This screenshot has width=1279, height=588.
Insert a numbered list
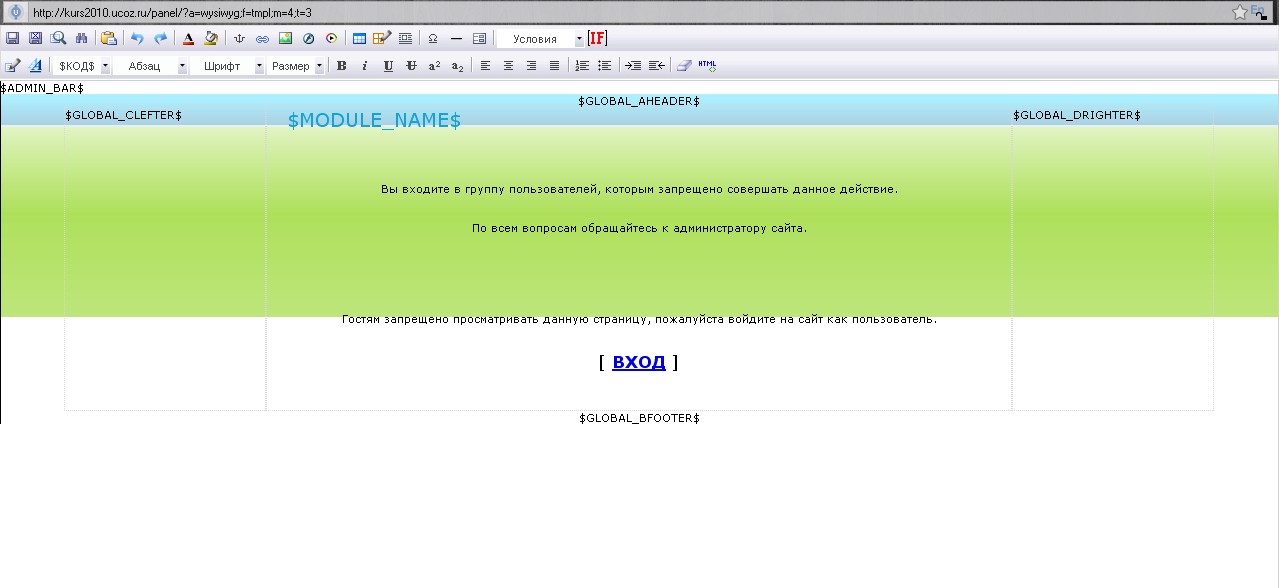582,66
